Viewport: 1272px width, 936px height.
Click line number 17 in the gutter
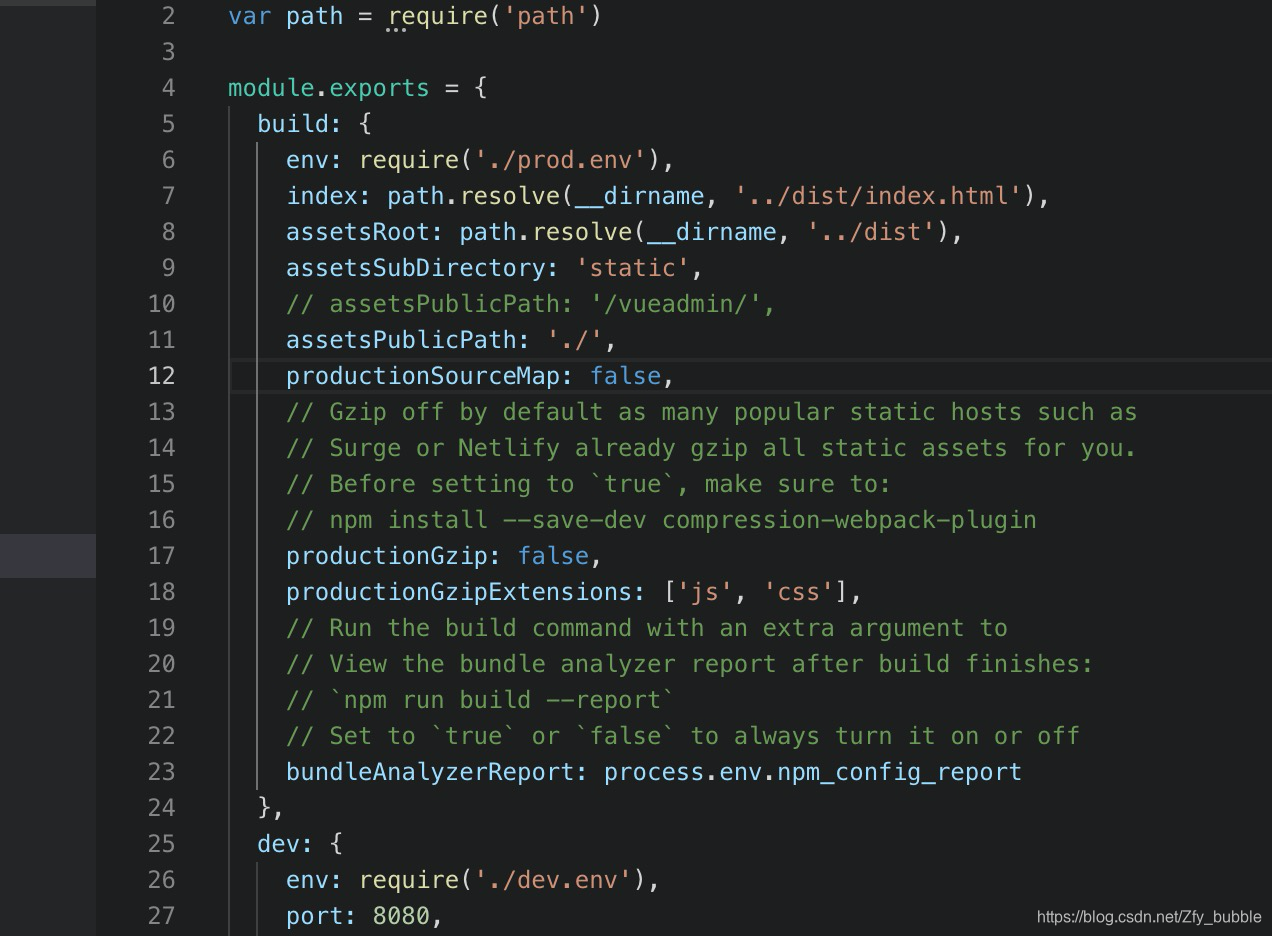(x=161, y=556)
